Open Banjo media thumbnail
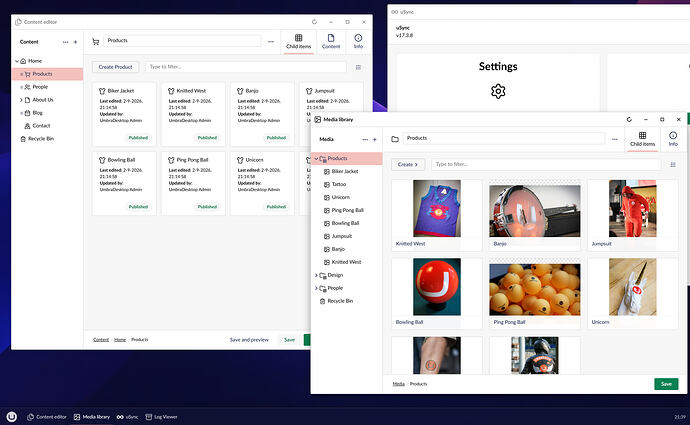The image size is (690, 425). [535, 215]
